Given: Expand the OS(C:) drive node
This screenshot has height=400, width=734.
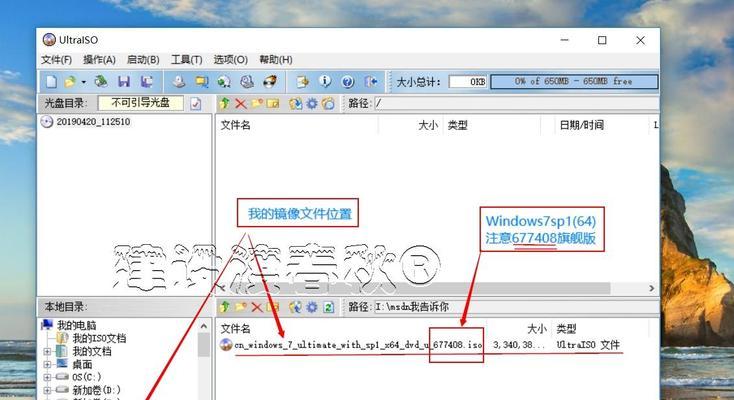Looking at the screenshot, I should [x=47, y=377].
